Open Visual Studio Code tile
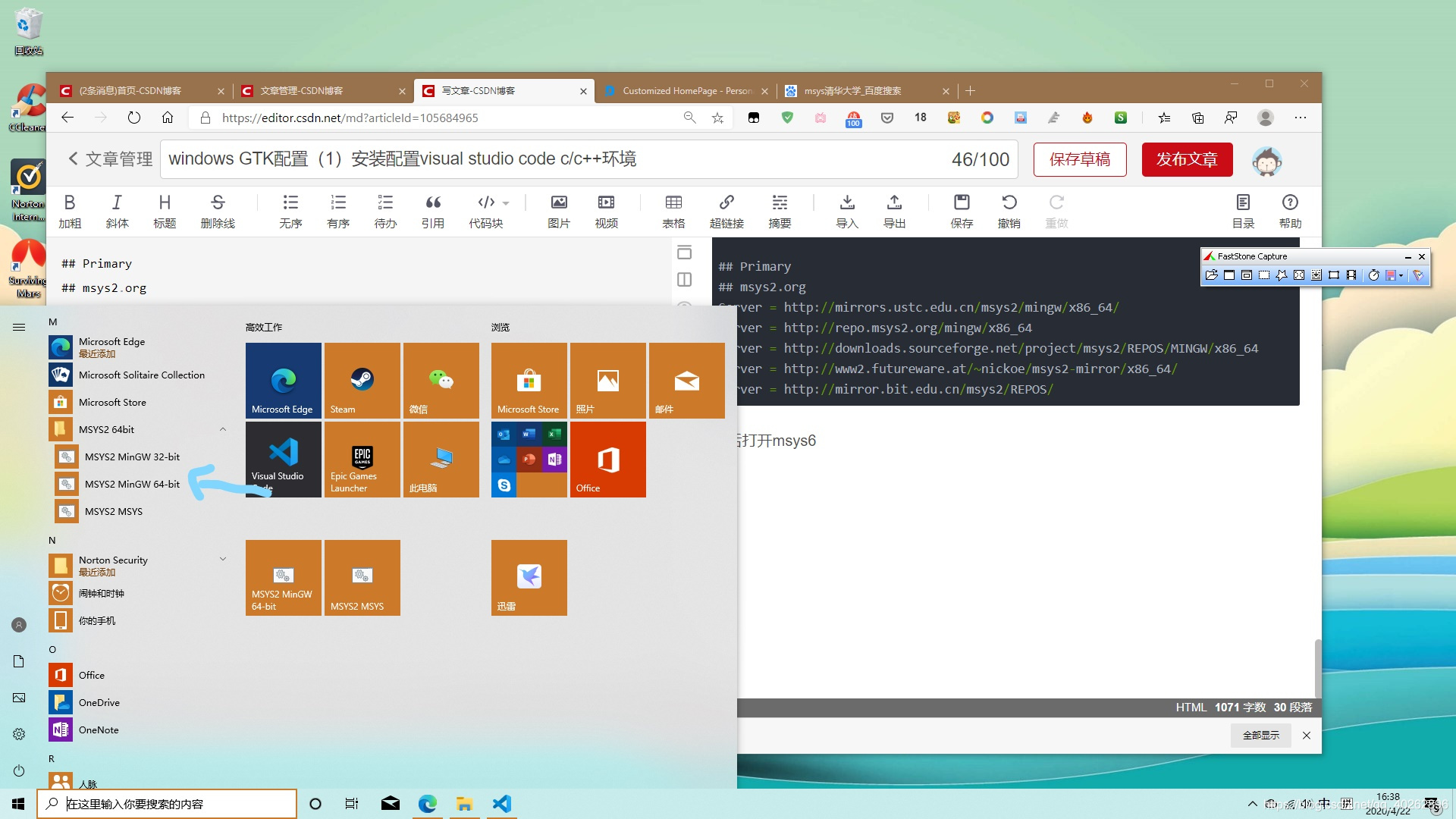 point(284,460)
